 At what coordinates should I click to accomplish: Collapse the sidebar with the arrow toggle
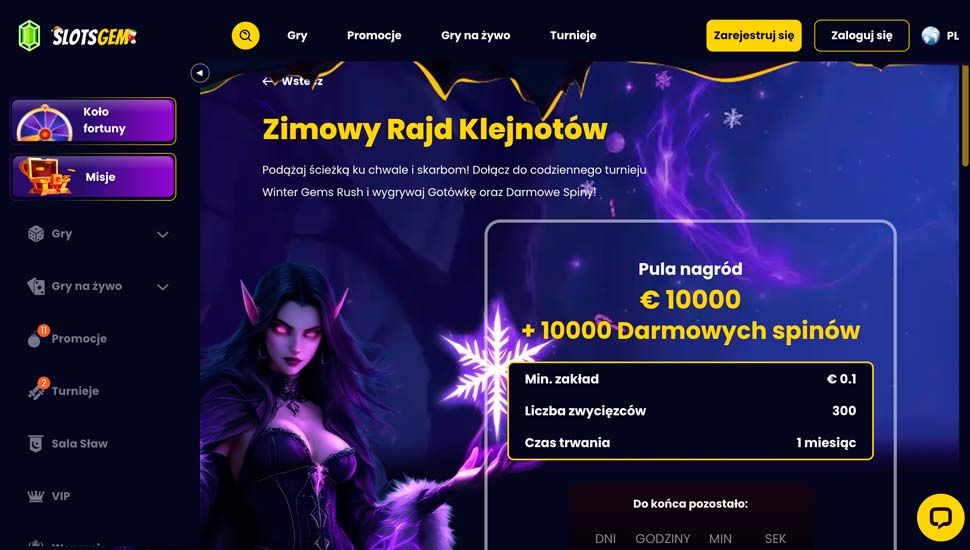[200, 73]
